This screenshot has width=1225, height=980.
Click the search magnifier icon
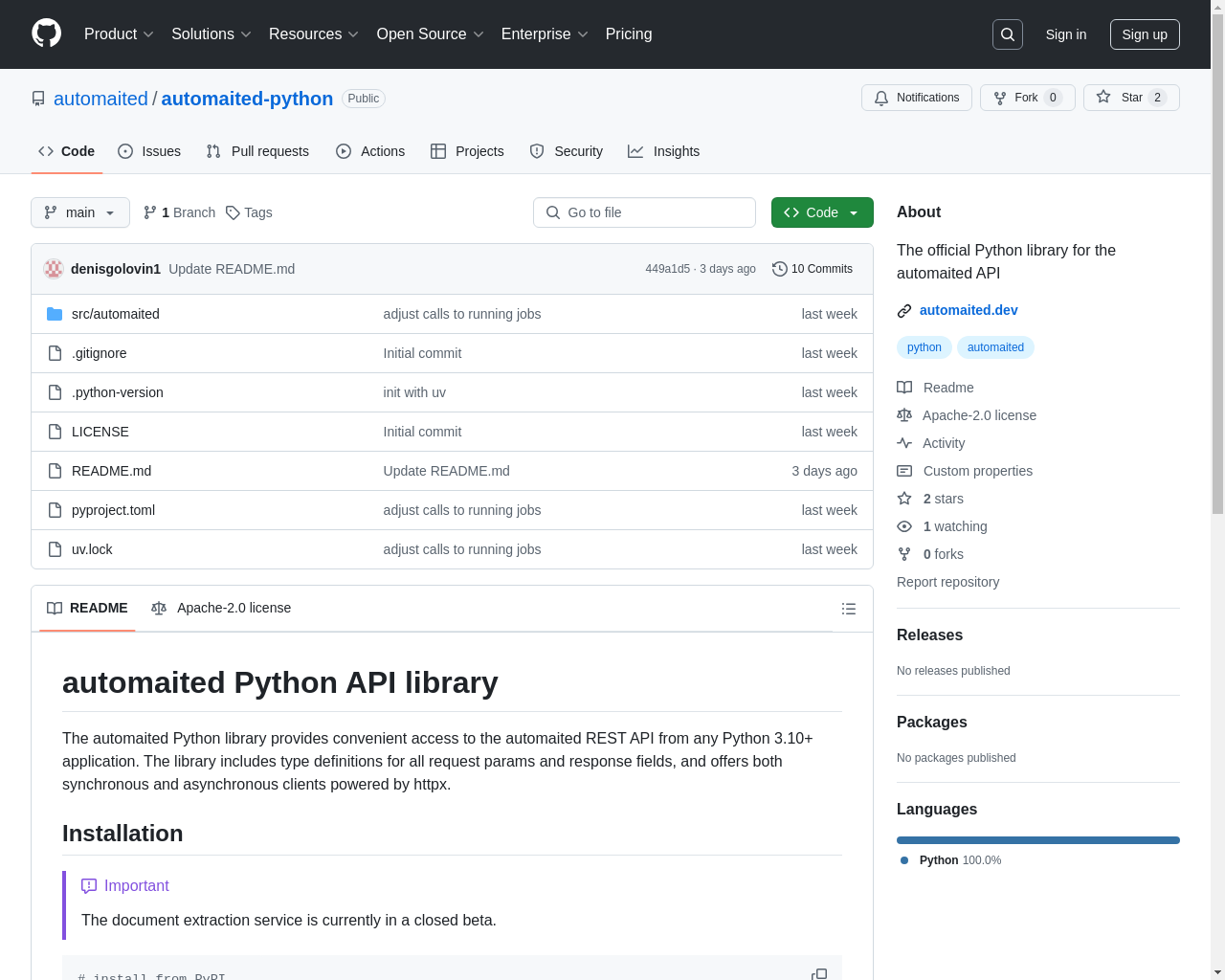(x=1008, y=34)
